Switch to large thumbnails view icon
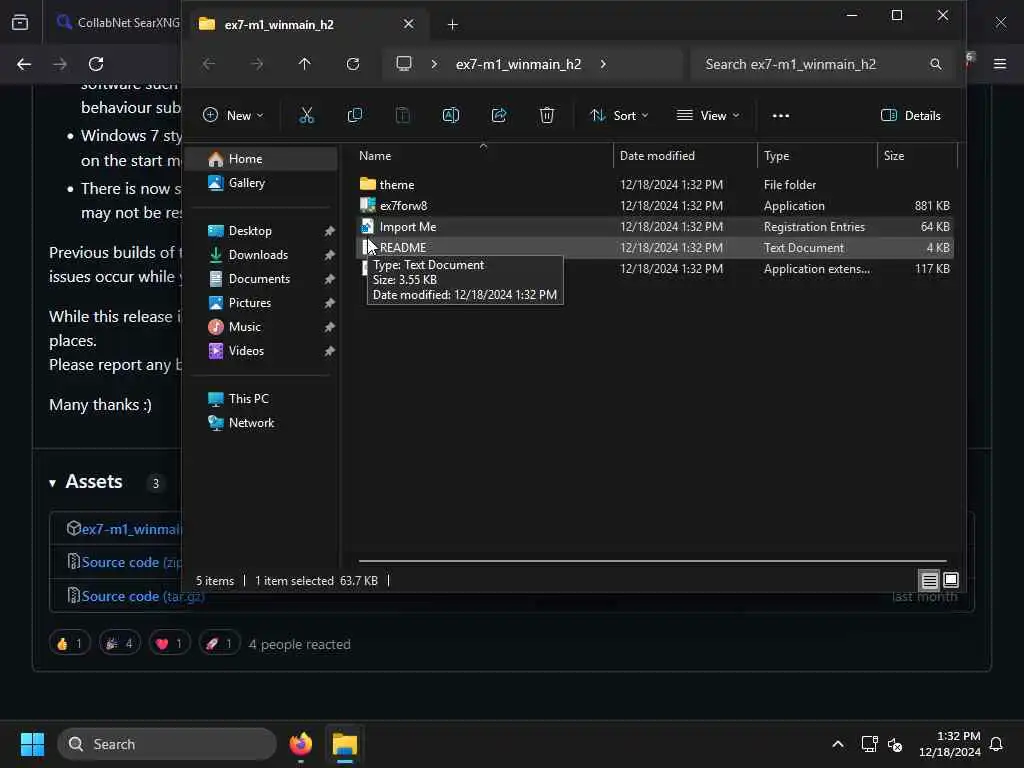This screenshot has width=1024, height=768. point(951,580)
